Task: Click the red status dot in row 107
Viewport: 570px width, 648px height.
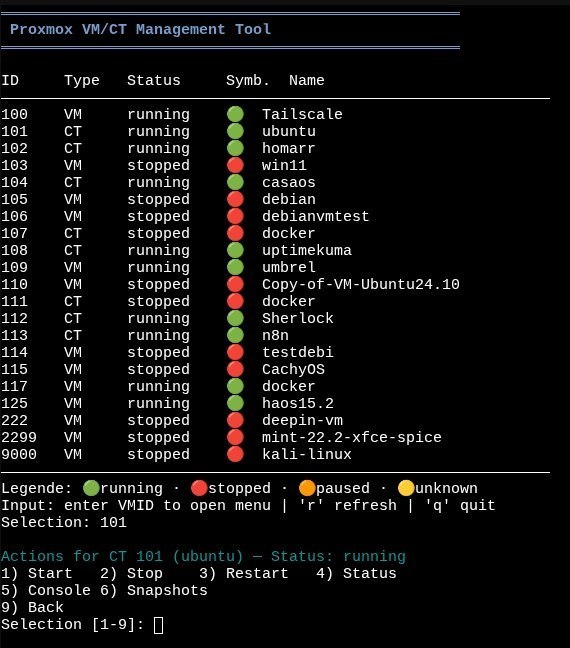Action: [x=235, y=233]
